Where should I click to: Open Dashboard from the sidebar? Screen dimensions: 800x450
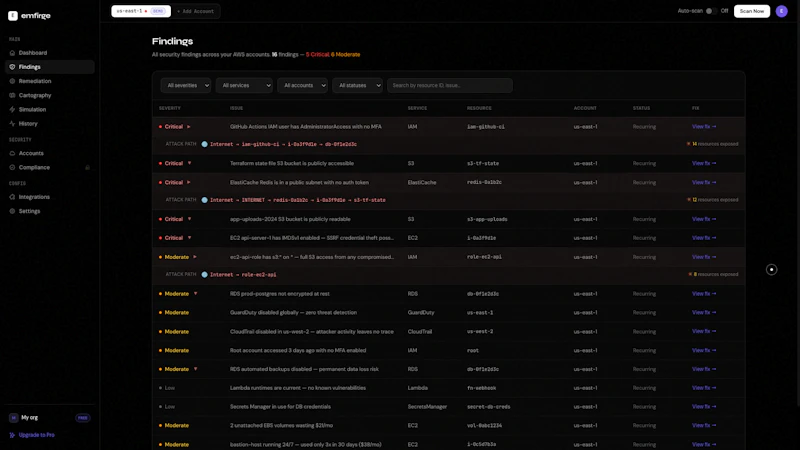(49, 53)
